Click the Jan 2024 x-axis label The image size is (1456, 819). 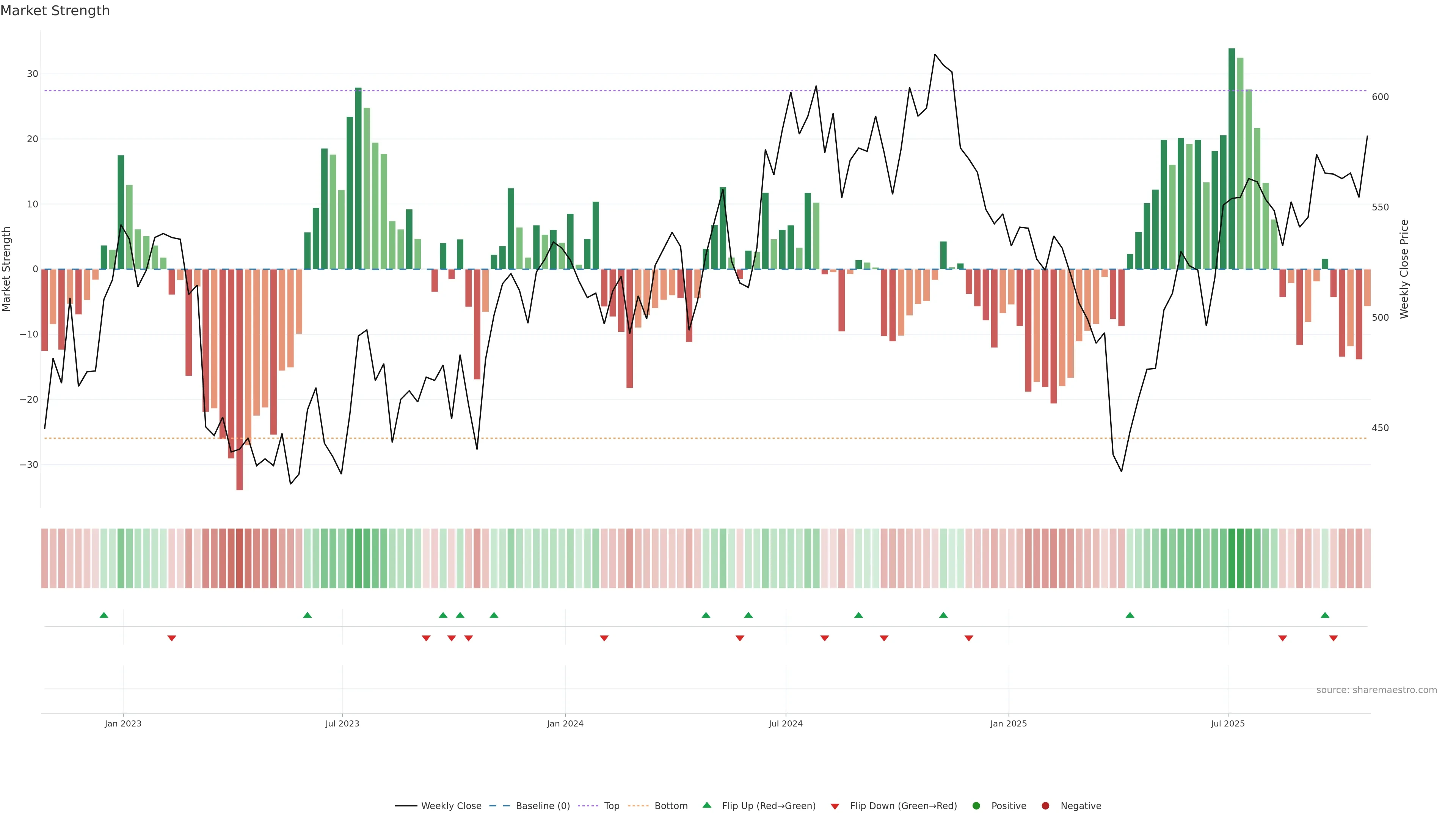pos(565,723)
